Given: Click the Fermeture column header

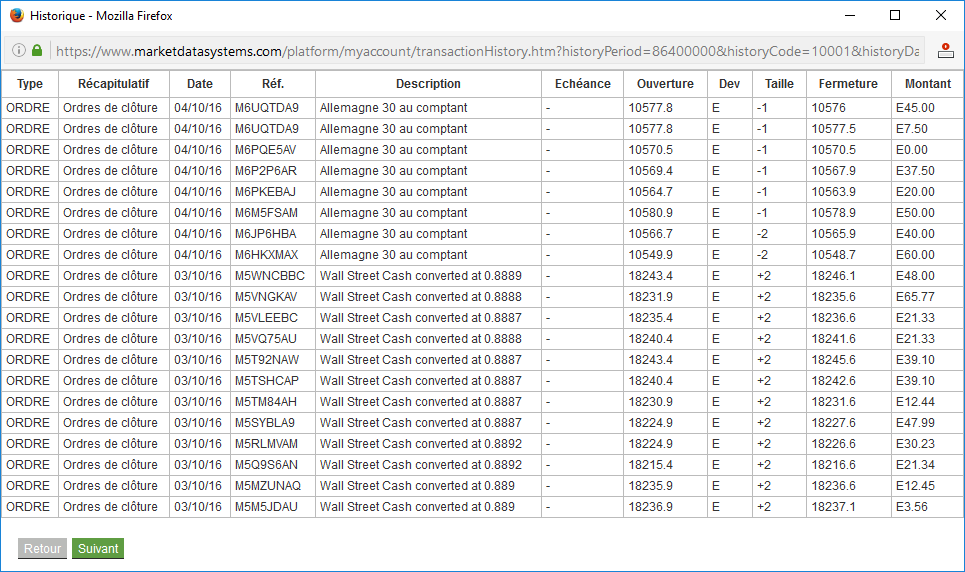Looking at the screenshot, I should (848, 84).
